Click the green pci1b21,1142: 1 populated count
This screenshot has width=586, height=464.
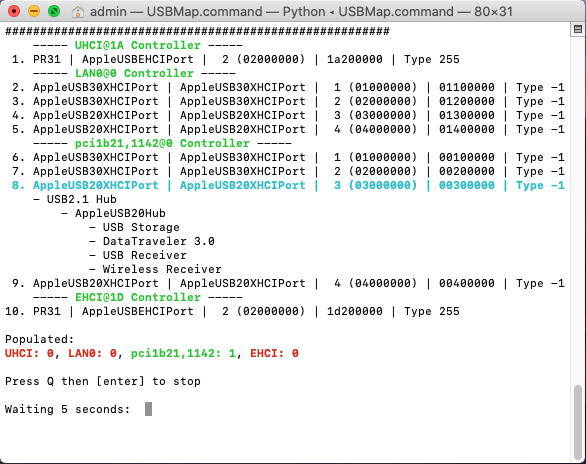coord(183,353)
